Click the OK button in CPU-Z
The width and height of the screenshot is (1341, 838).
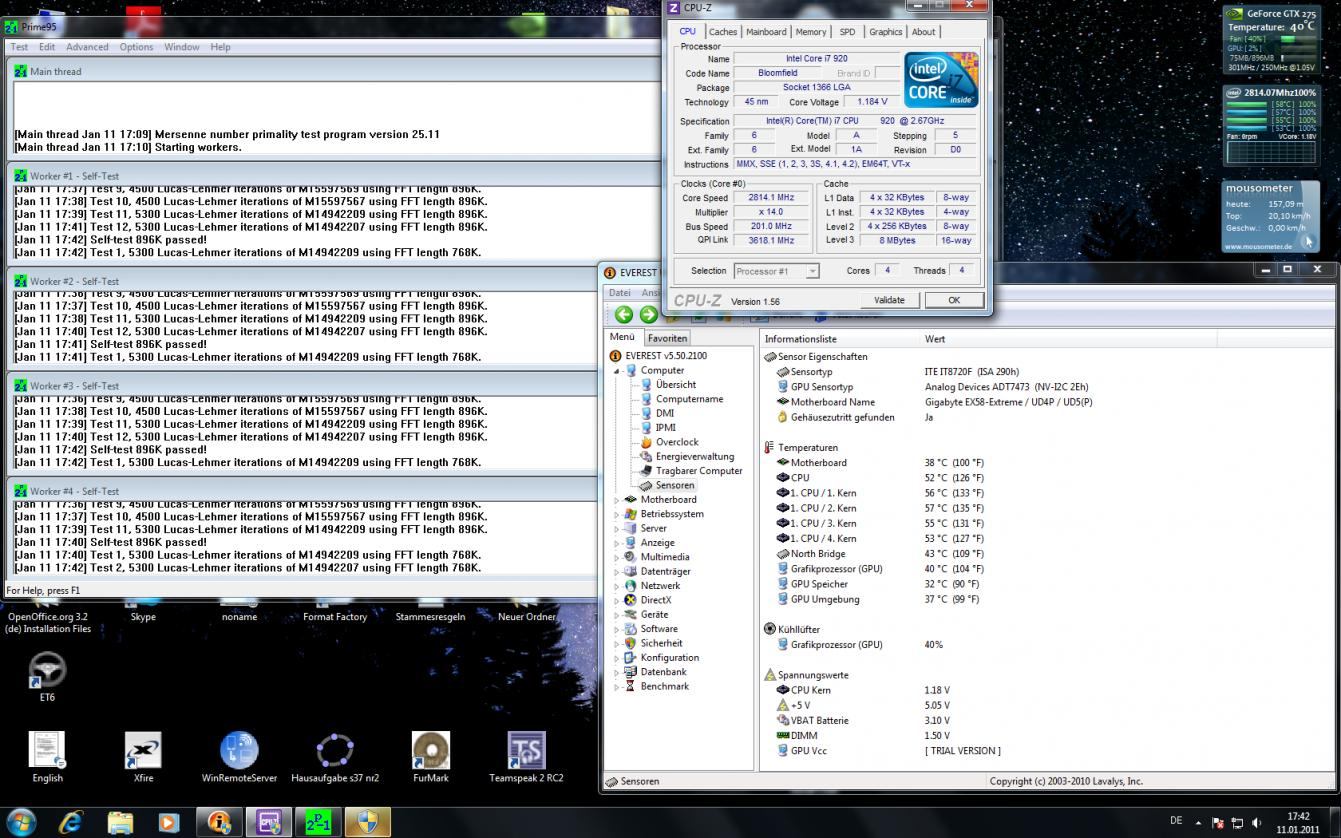coord(954,300)
